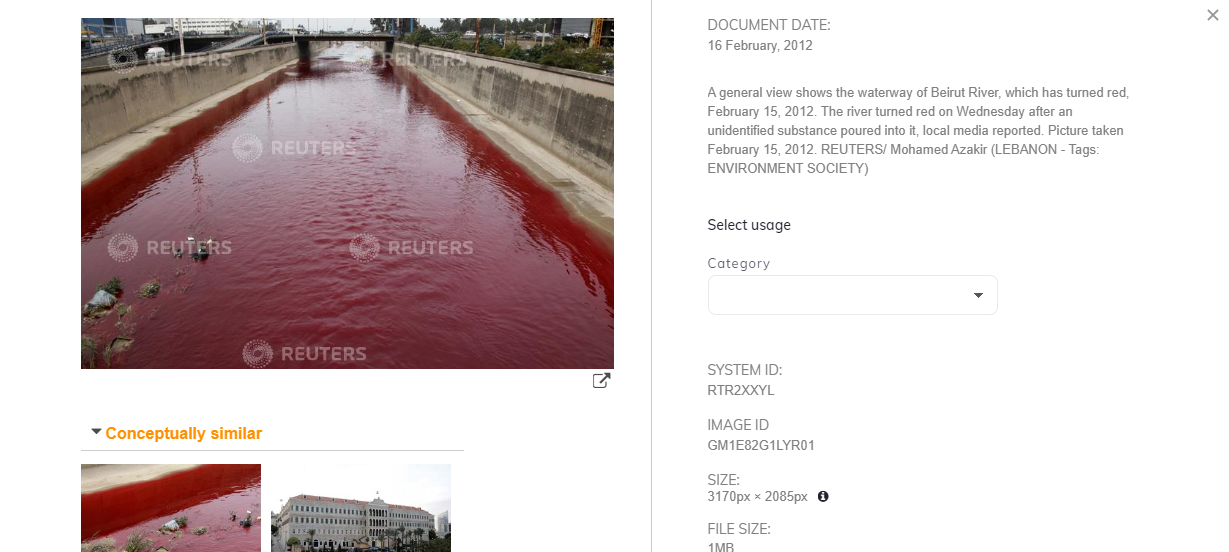The image size is (1229, 552).
Task: Click the Conceptually similar heading
Action: click(183, 434)
